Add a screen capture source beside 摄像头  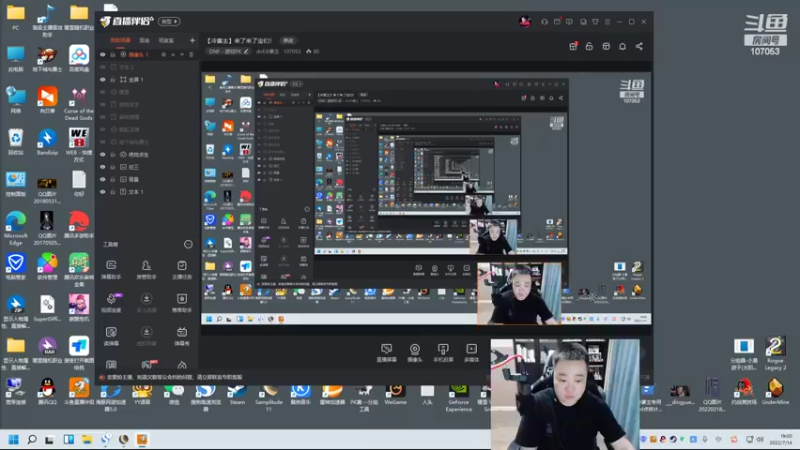pyautogui.click(x=386, y=353)
